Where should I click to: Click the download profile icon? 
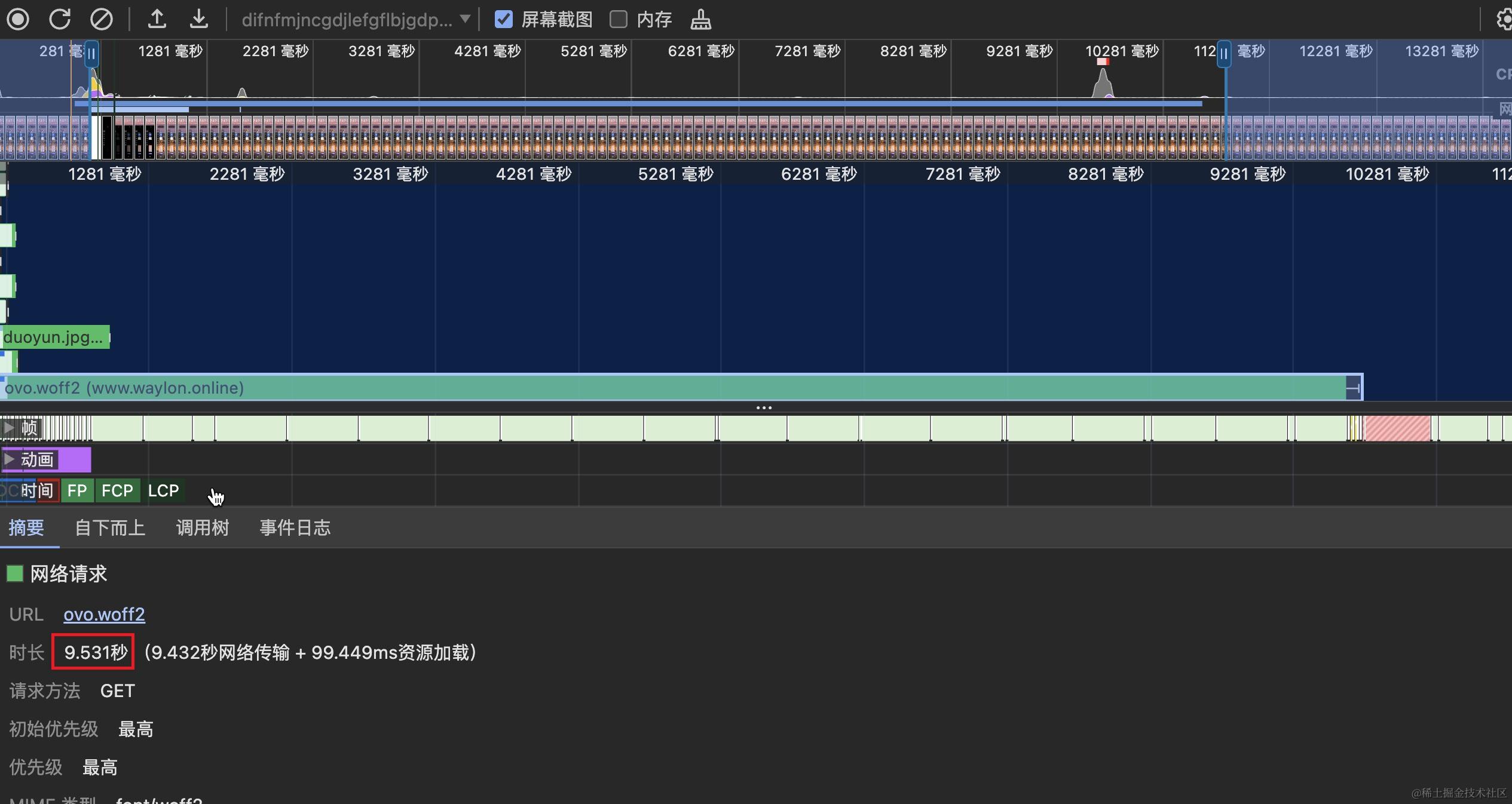[198, 19]
